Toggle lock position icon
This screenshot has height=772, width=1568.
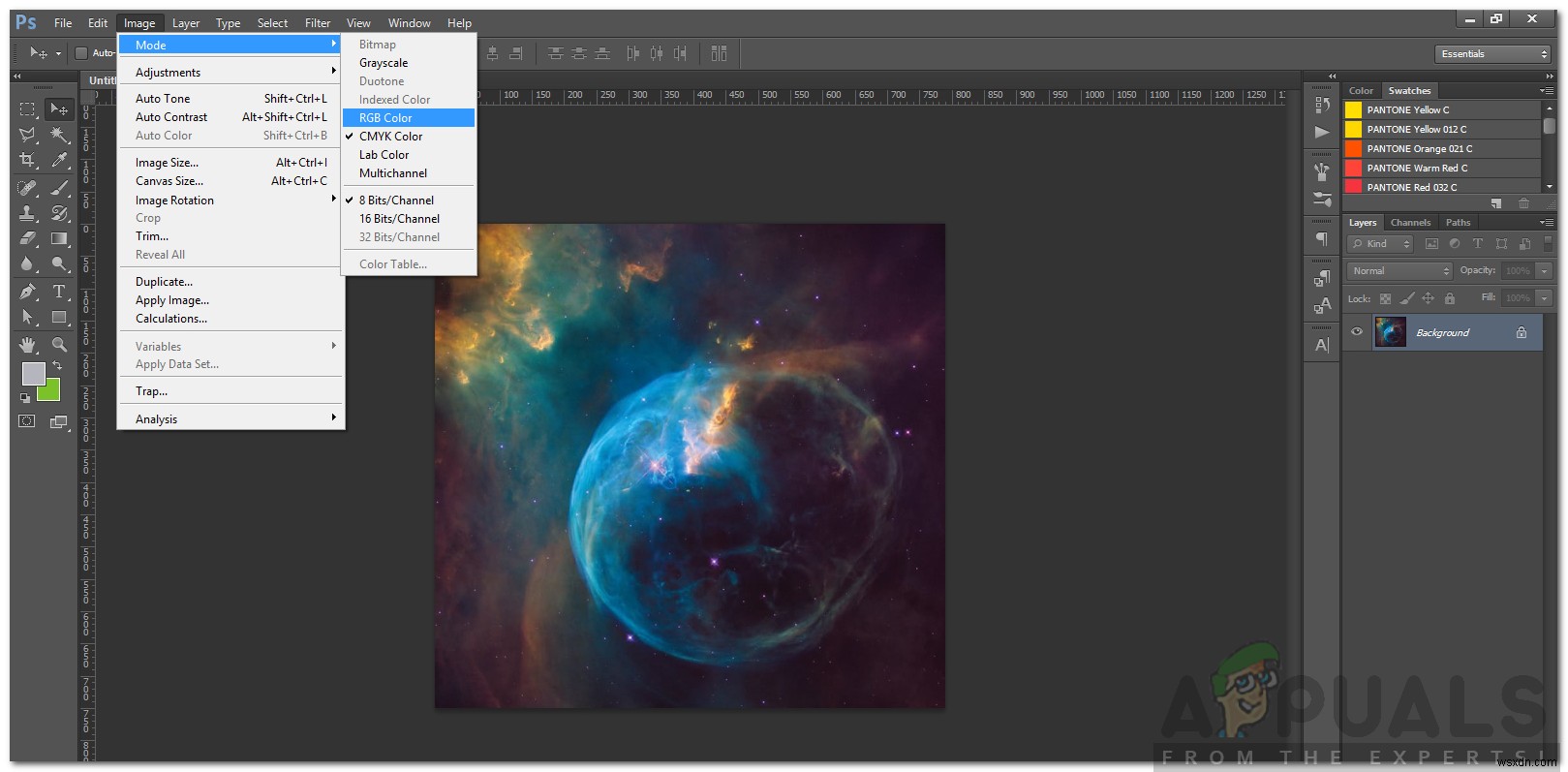pos(1428,298)
